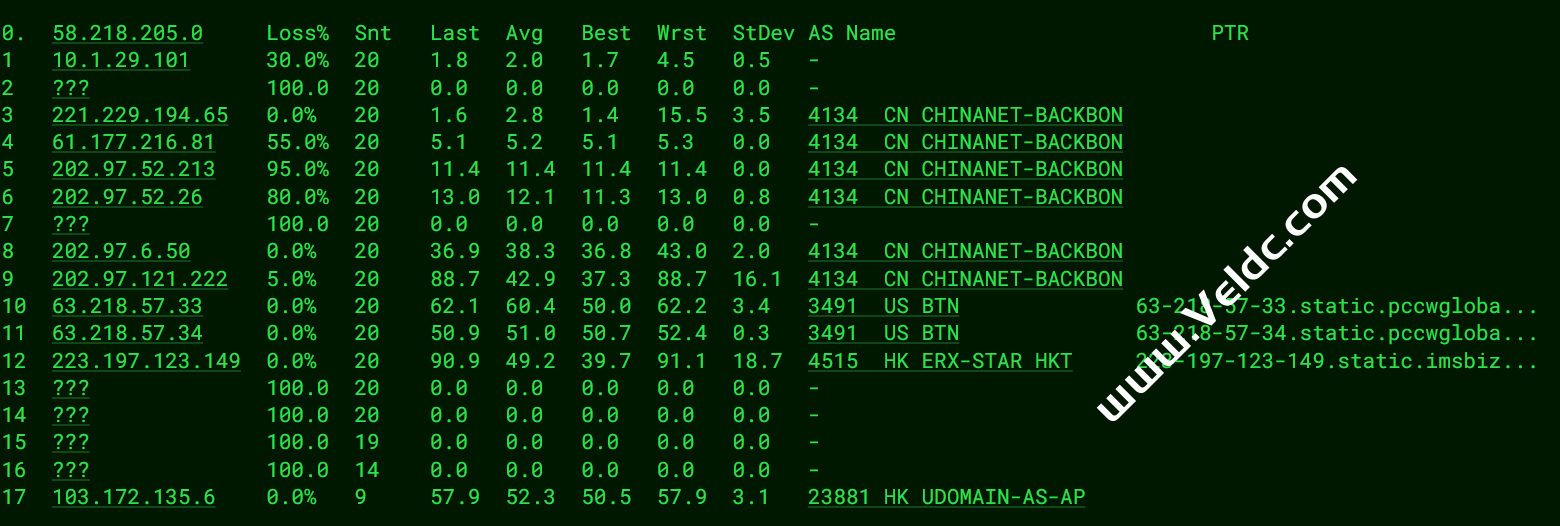Viewport: 1560px width, 526px height.
Task: Open AS 4134 CHINANET-BACKBON link on hop 3
Action: 965,115
